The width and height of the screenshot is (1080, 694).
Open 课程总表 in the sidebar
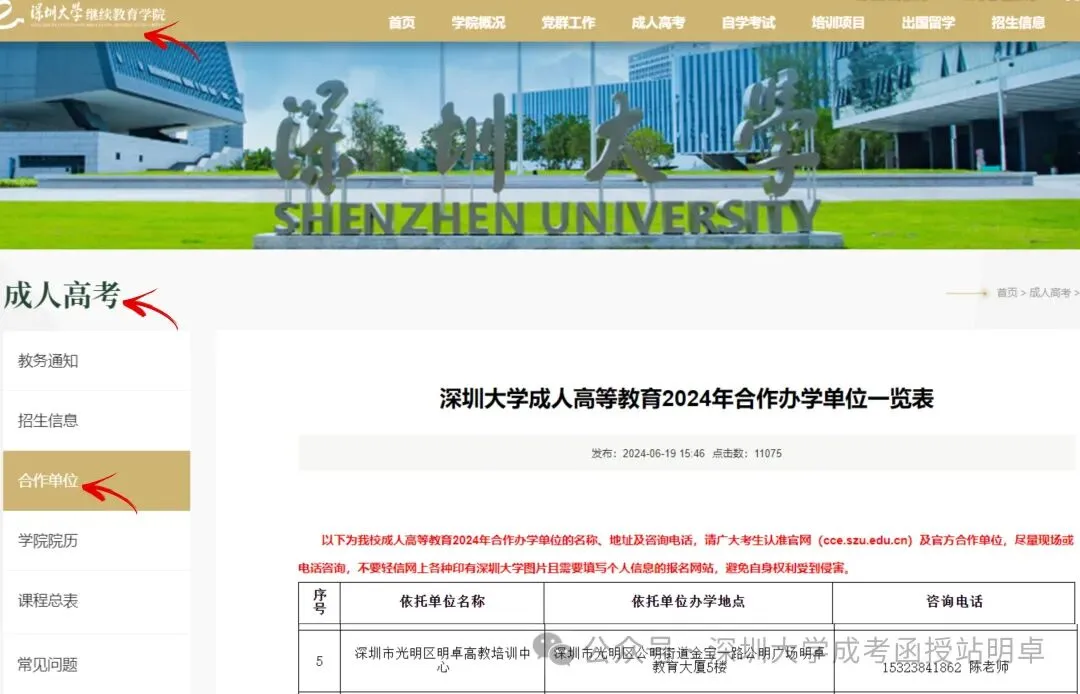(96, 601)
